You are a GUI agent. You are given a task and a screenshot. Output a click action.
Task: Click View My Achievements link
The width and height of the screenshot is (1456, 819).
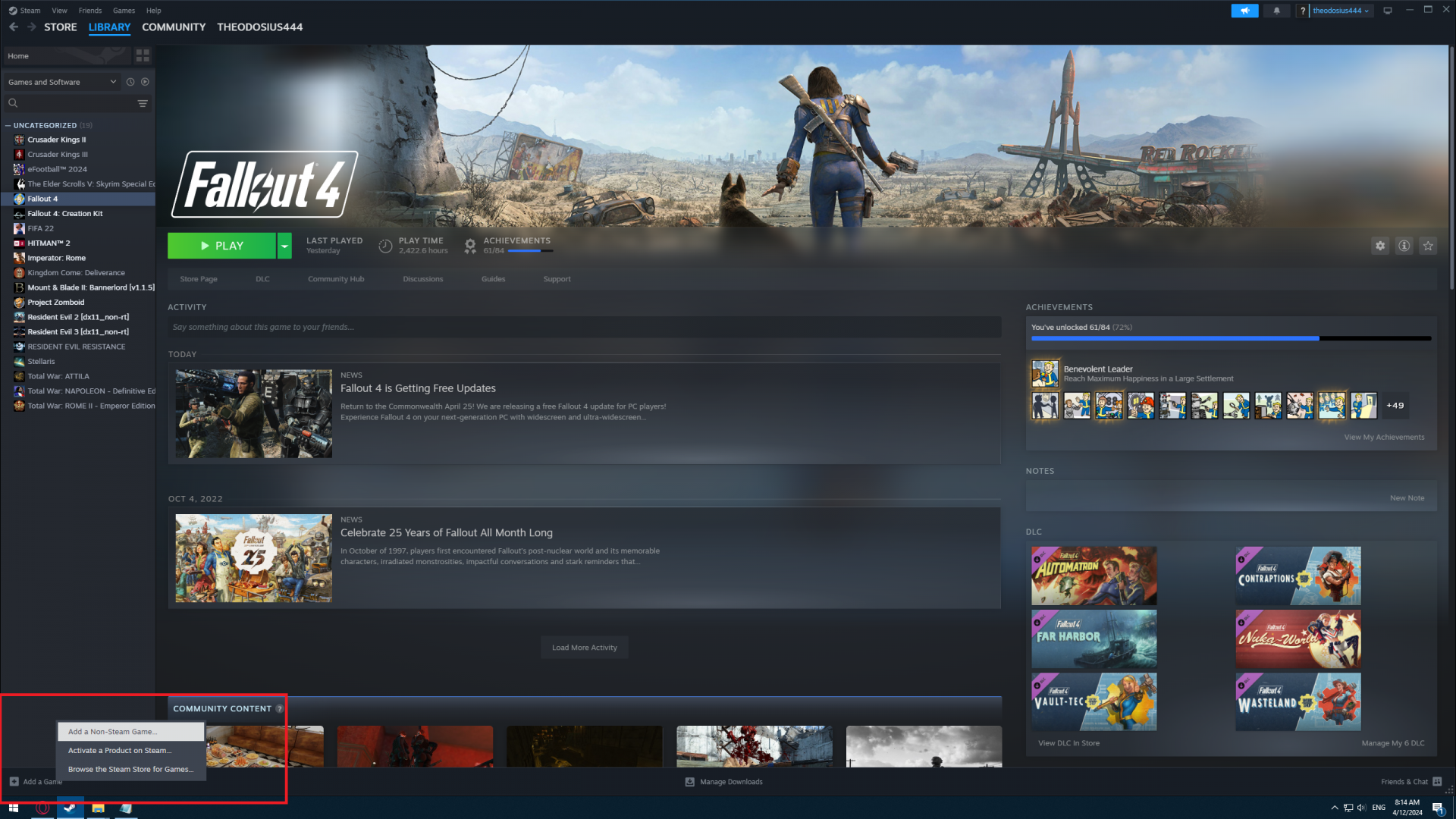pos(1384,438)
